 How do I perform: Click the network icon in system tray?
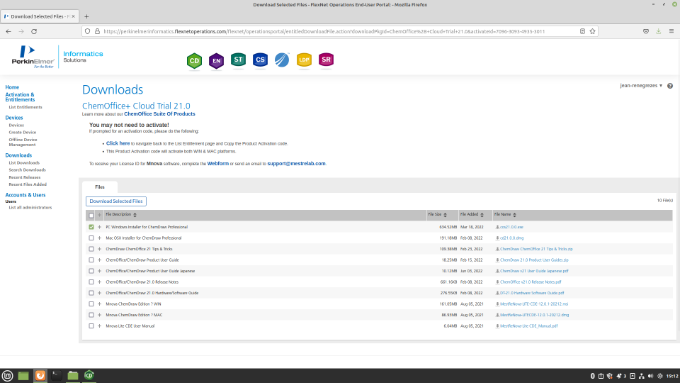[641, 376]
